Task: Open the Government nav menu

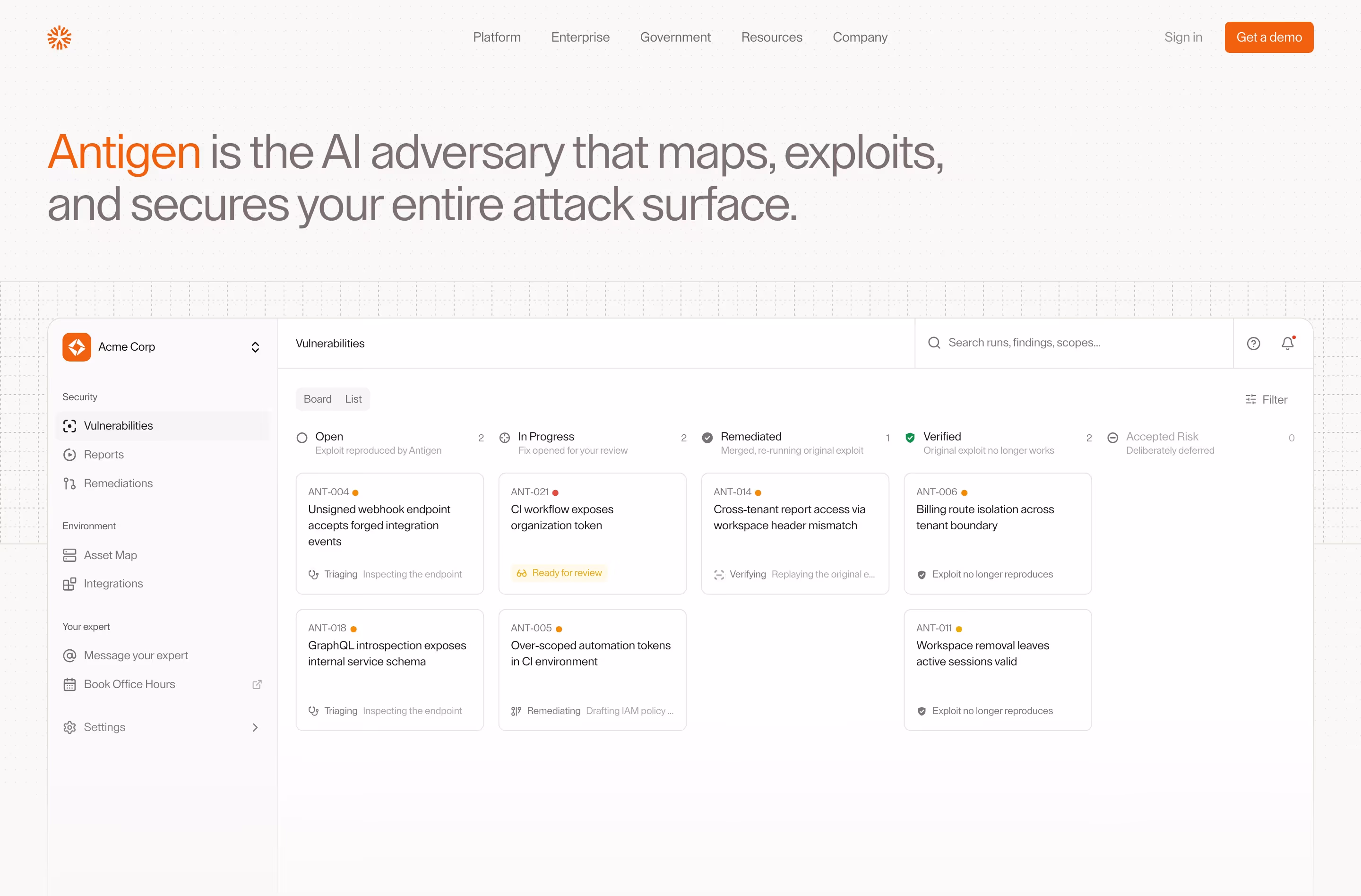Action: (675, 37)
